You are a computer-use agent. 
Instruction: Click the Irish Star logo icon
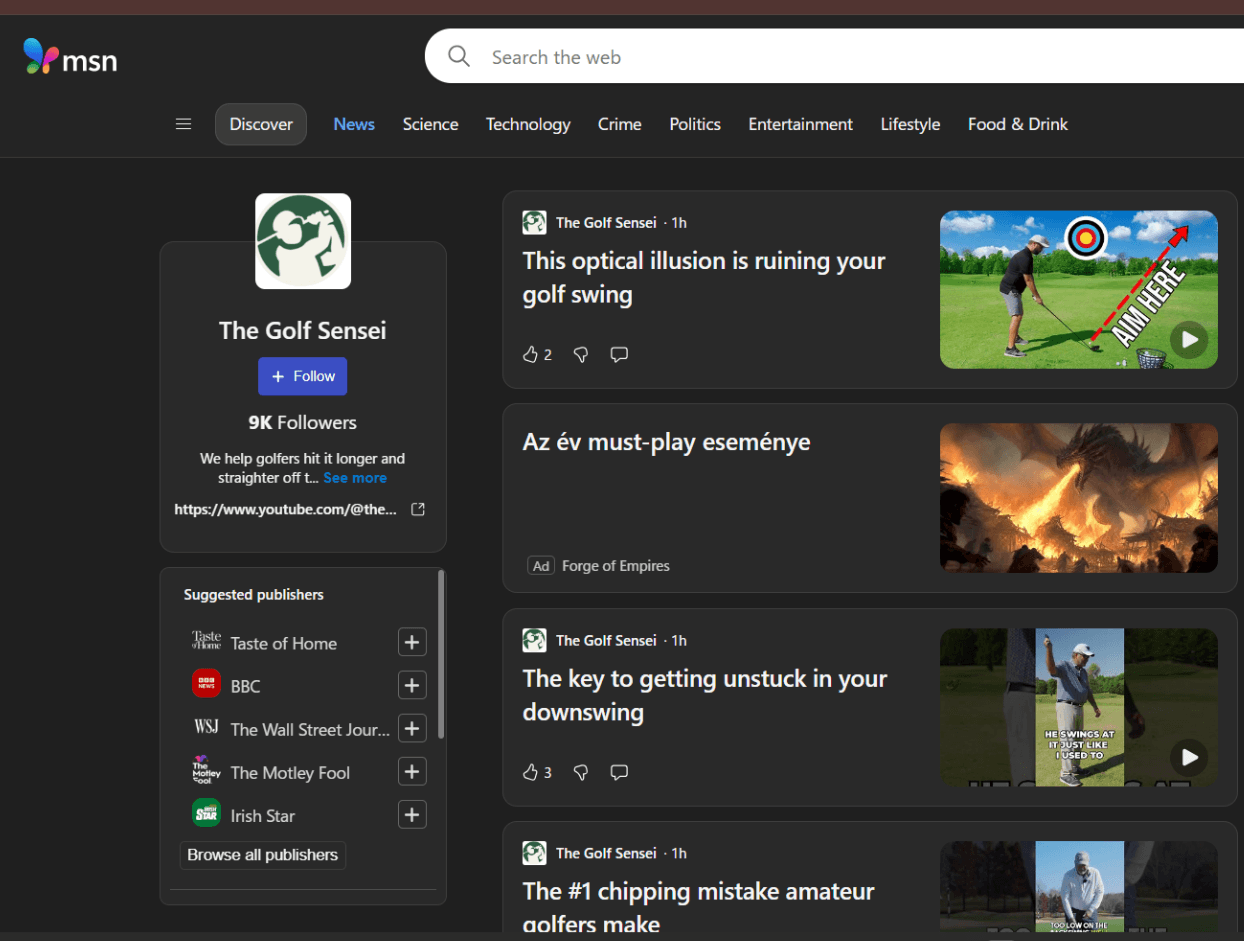206,813
